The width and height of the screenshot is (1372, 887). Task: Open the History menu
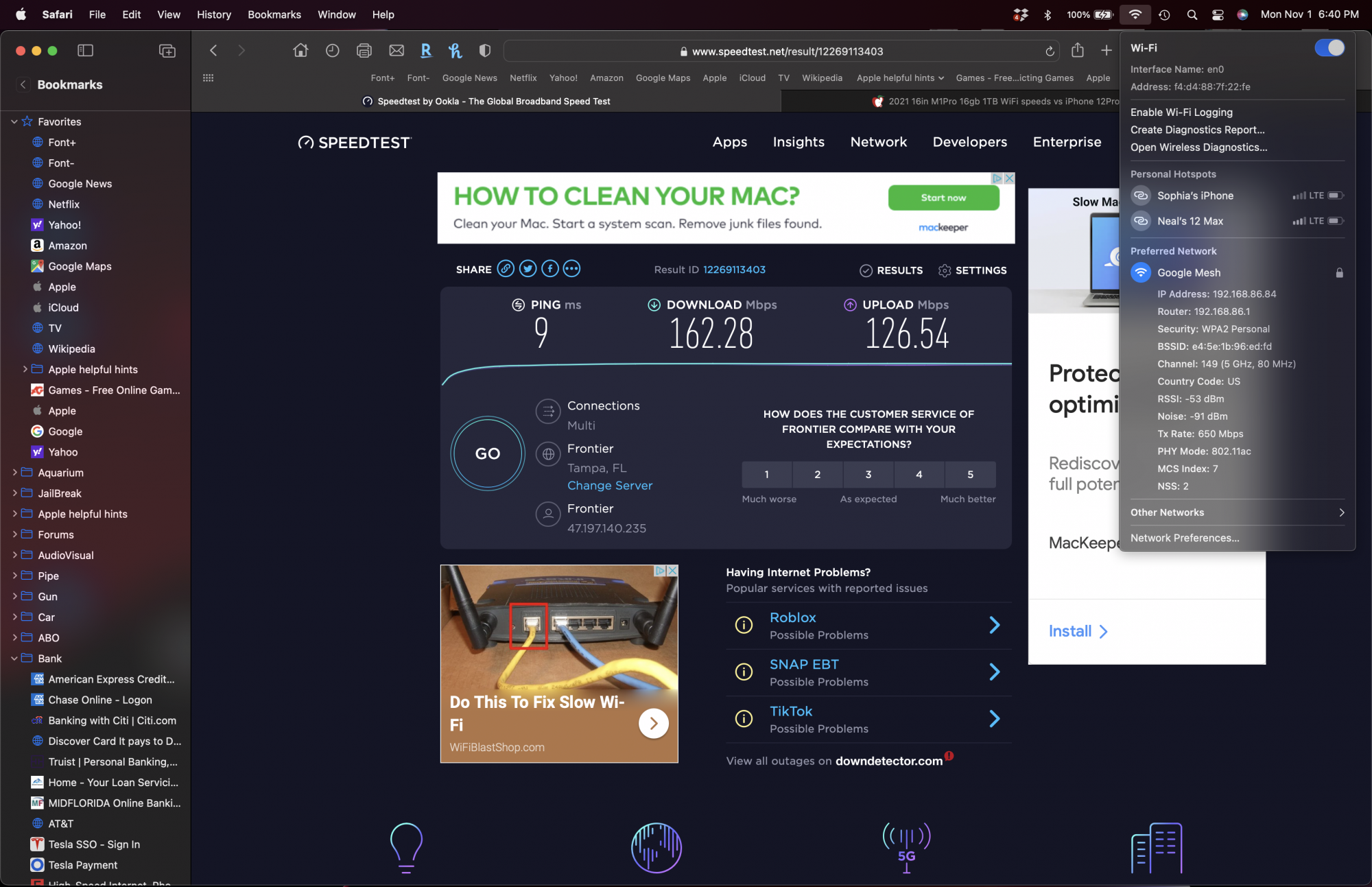tap(214, 14)
